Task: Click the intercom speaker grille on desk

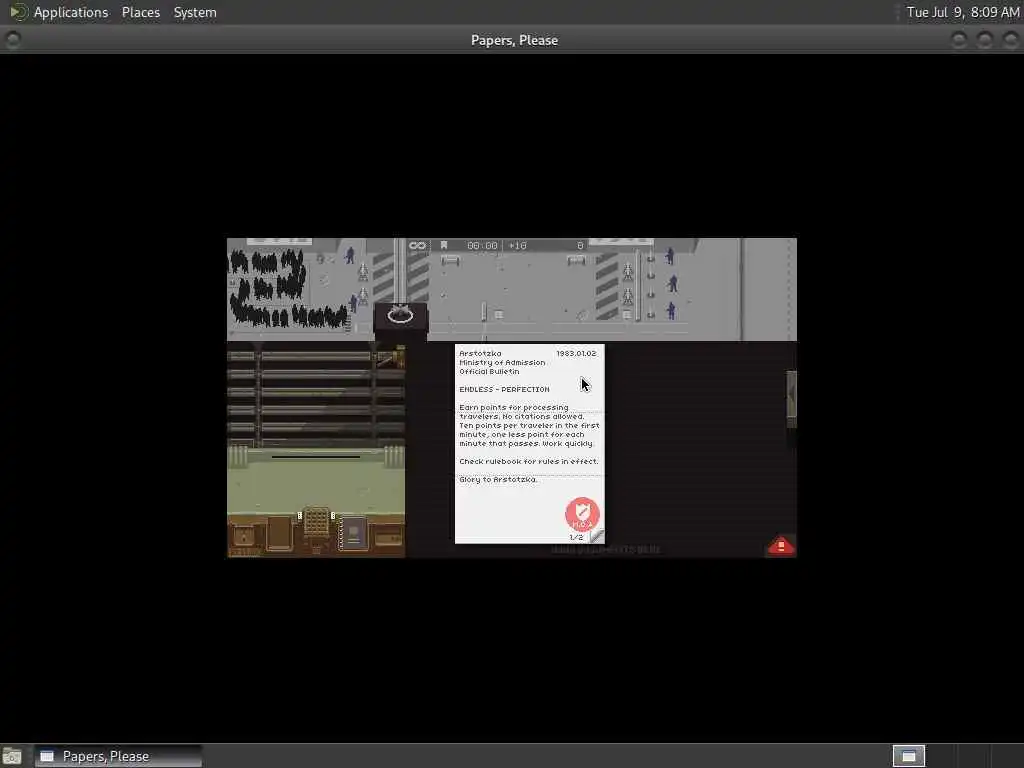Action: pyautogui.click(x=317, y=523)
